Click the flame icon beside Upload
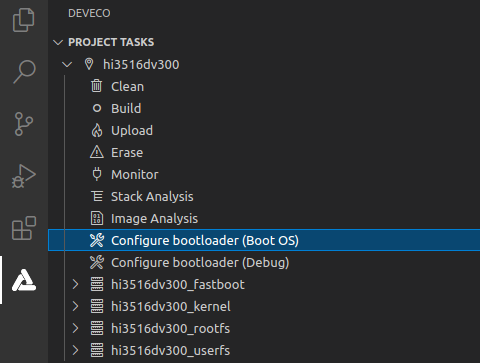Image resolution: width=480 pixels, height=363 pixels. [x=97, y=130]
